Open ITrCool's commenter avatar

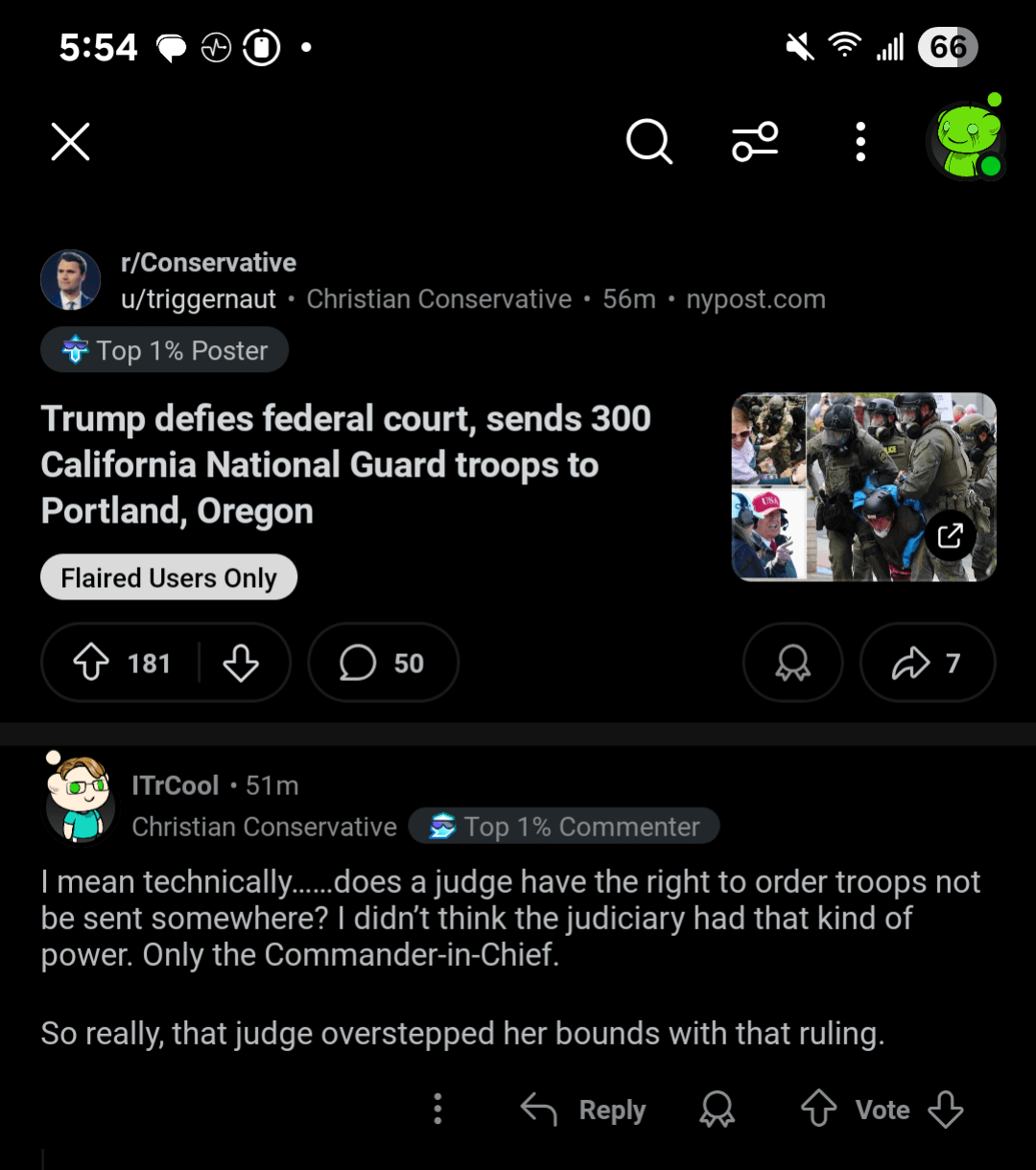click(81, 804)
